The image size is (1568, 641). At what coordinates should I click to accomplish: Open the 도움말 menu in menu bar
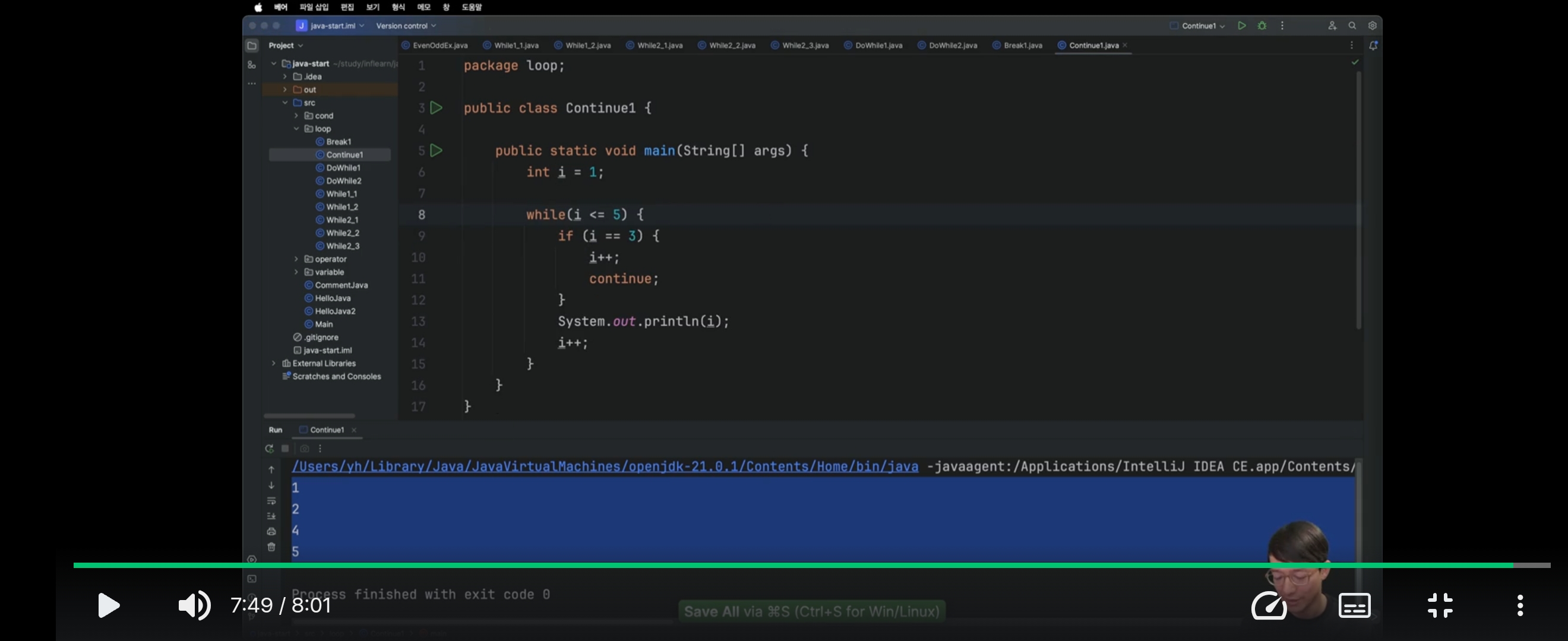(x=471, y=7)
